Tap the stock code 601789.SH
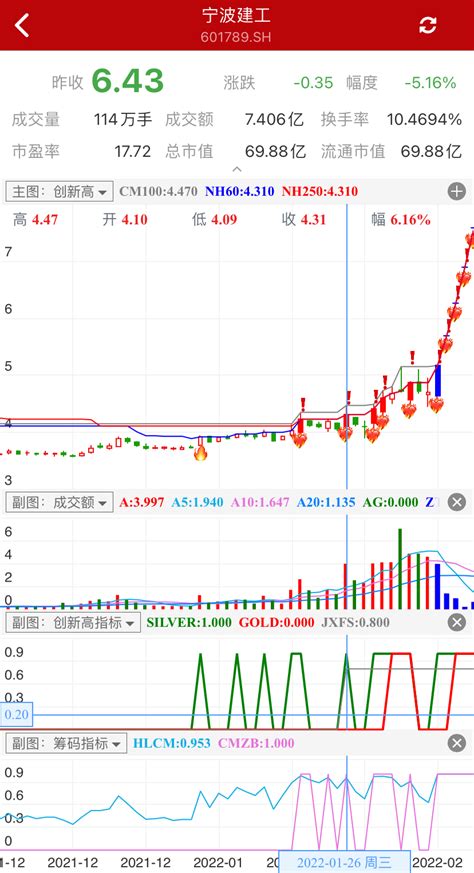474x873 pixels. click(237, 37)
